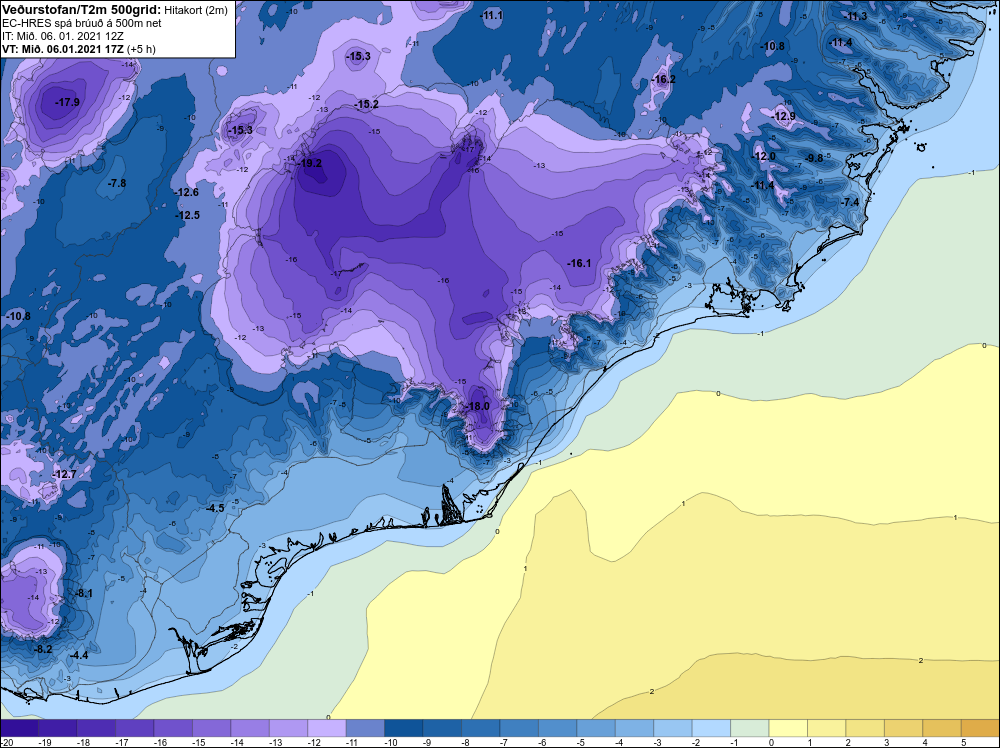Select the 'EC-HRES spá brúuð á 500m net' line

click(82, 23)
